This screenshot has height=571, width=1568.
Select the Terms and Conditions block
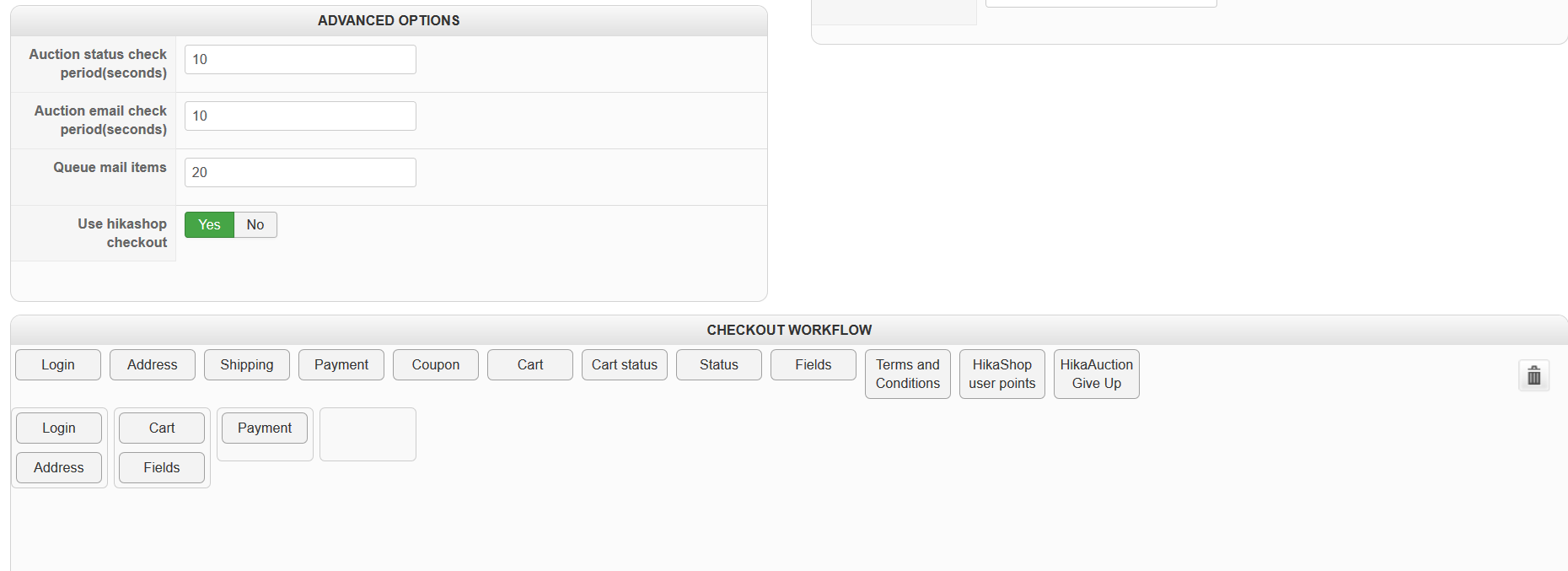pos(908,374)
